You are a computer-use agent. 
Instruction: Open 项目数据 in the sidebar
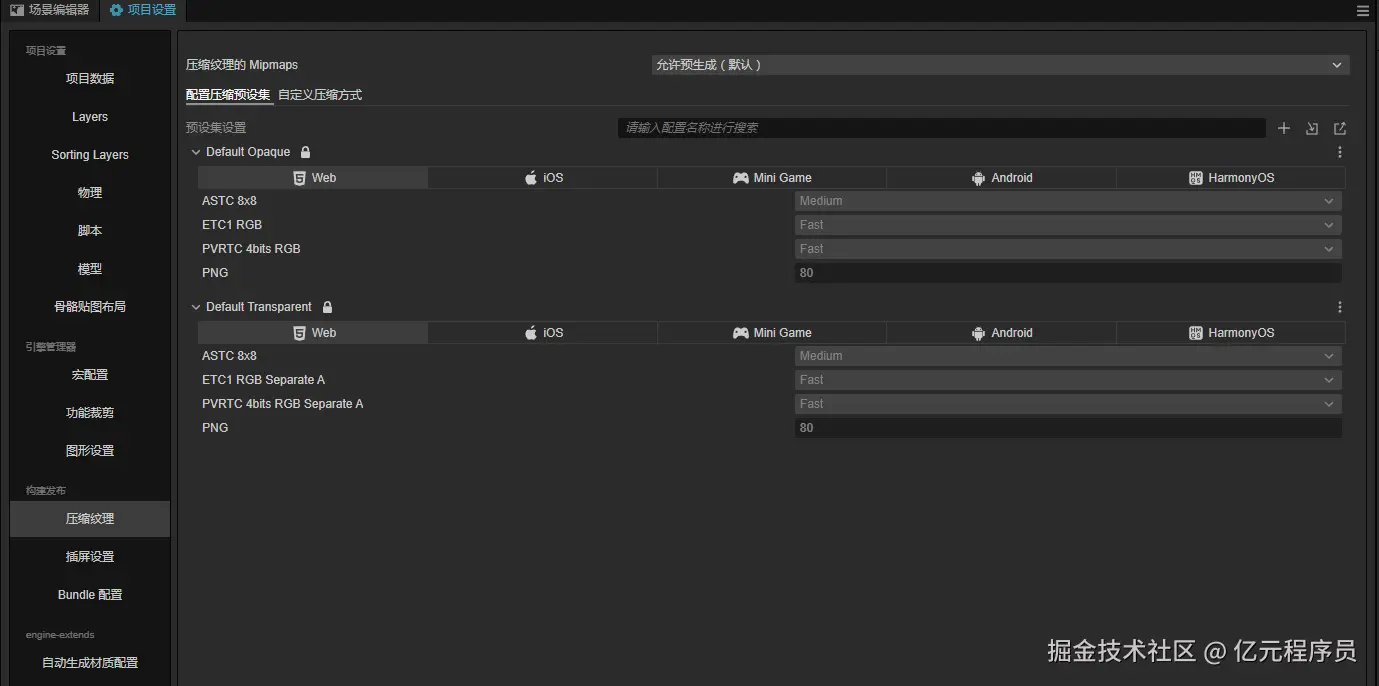[90, 79]
